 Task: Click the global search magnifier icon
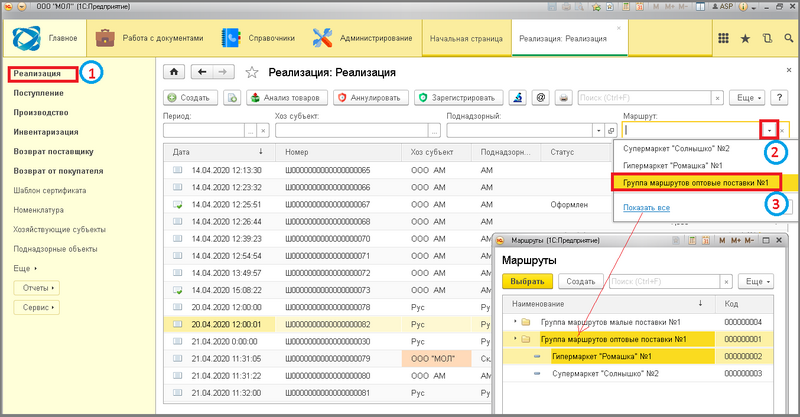(789, 38)
